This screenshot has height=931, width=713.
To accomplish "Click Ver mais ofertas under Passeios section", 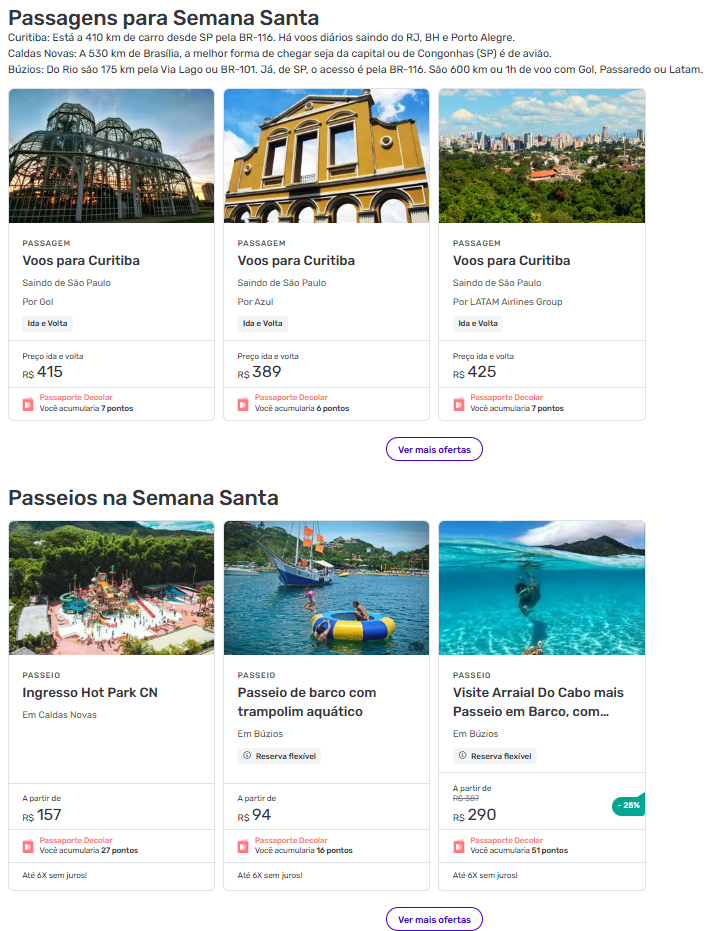I will (434, 919).
